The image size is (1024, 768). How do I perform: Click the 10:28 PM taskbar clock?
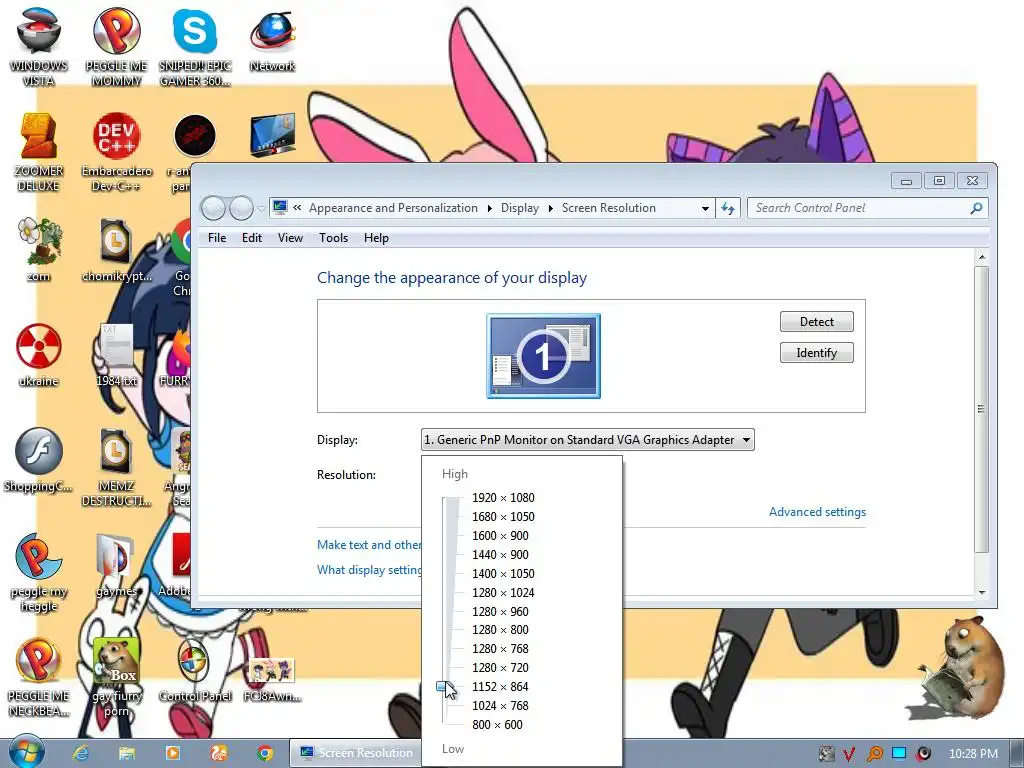973,754
